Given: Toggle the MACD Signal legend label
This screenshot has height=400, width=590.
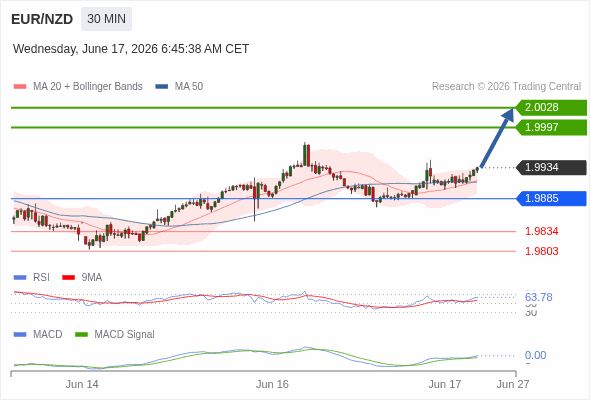Looking at the screenshot, I should (124, 335).
